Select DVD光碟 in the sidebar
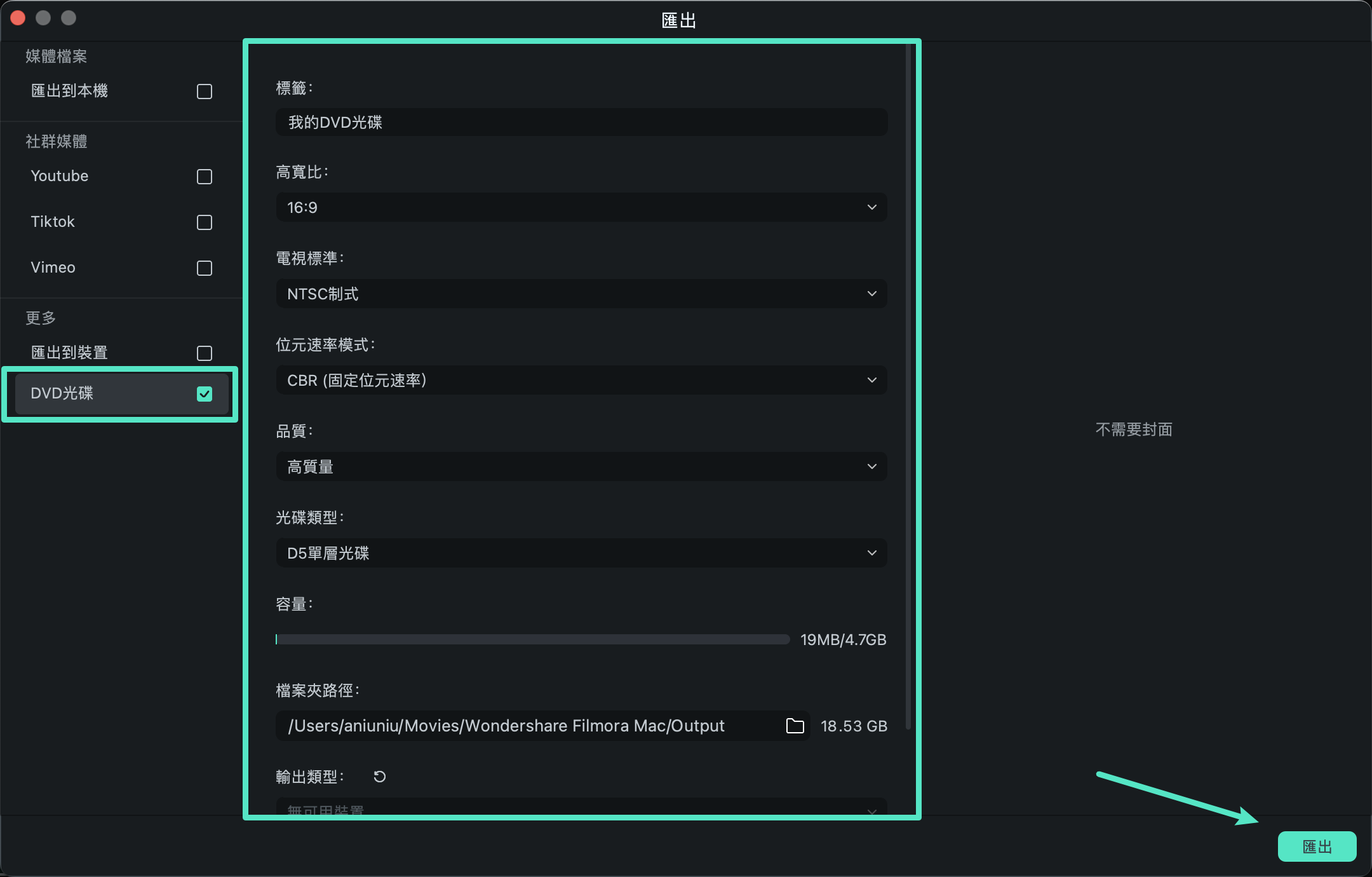The image size is (1372, 877). [x=121, y=393]
